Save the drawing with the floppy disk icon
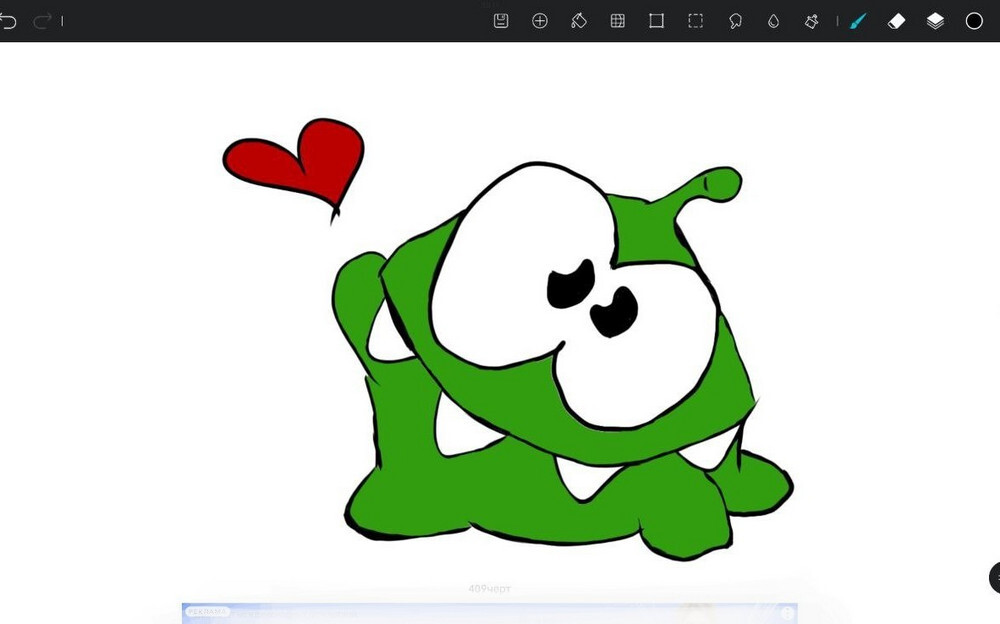Image resolution: width=1000 pixels, height=624 pixels. click(501, 21)
